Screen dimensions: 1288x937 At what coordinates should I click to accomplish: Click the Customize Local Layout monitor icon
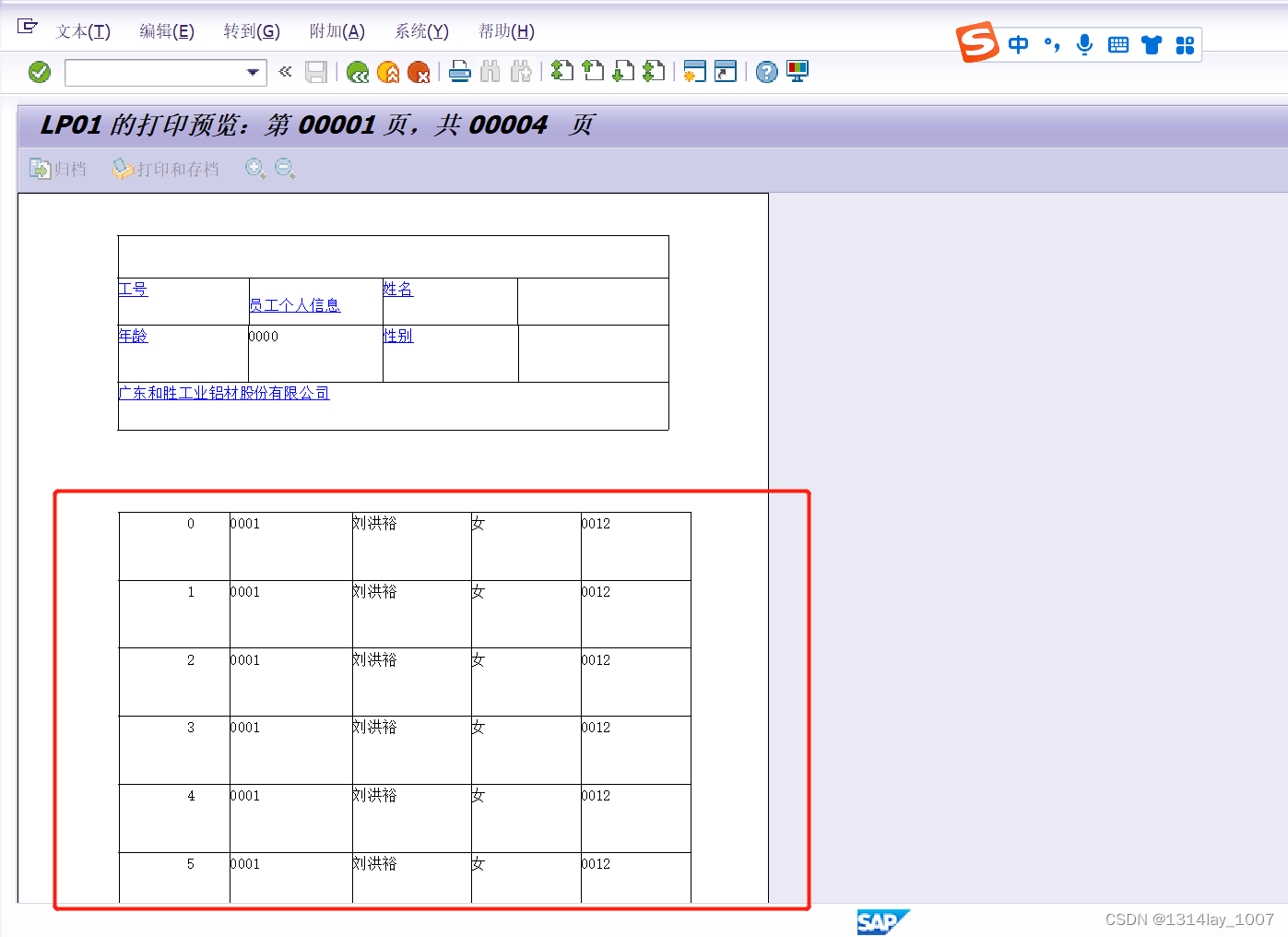pyautogui.click(x=798, y=71)
